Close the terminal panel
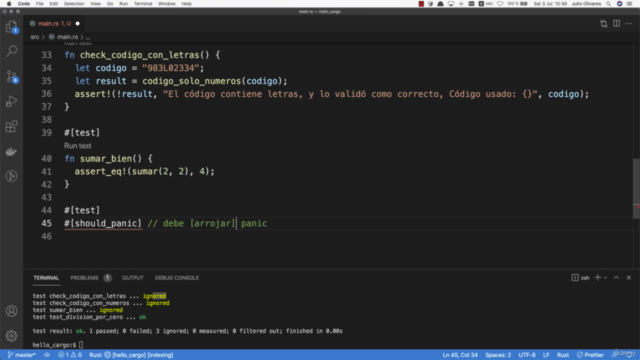This screenshot has width=640, height=360. [x=629, y=278]
